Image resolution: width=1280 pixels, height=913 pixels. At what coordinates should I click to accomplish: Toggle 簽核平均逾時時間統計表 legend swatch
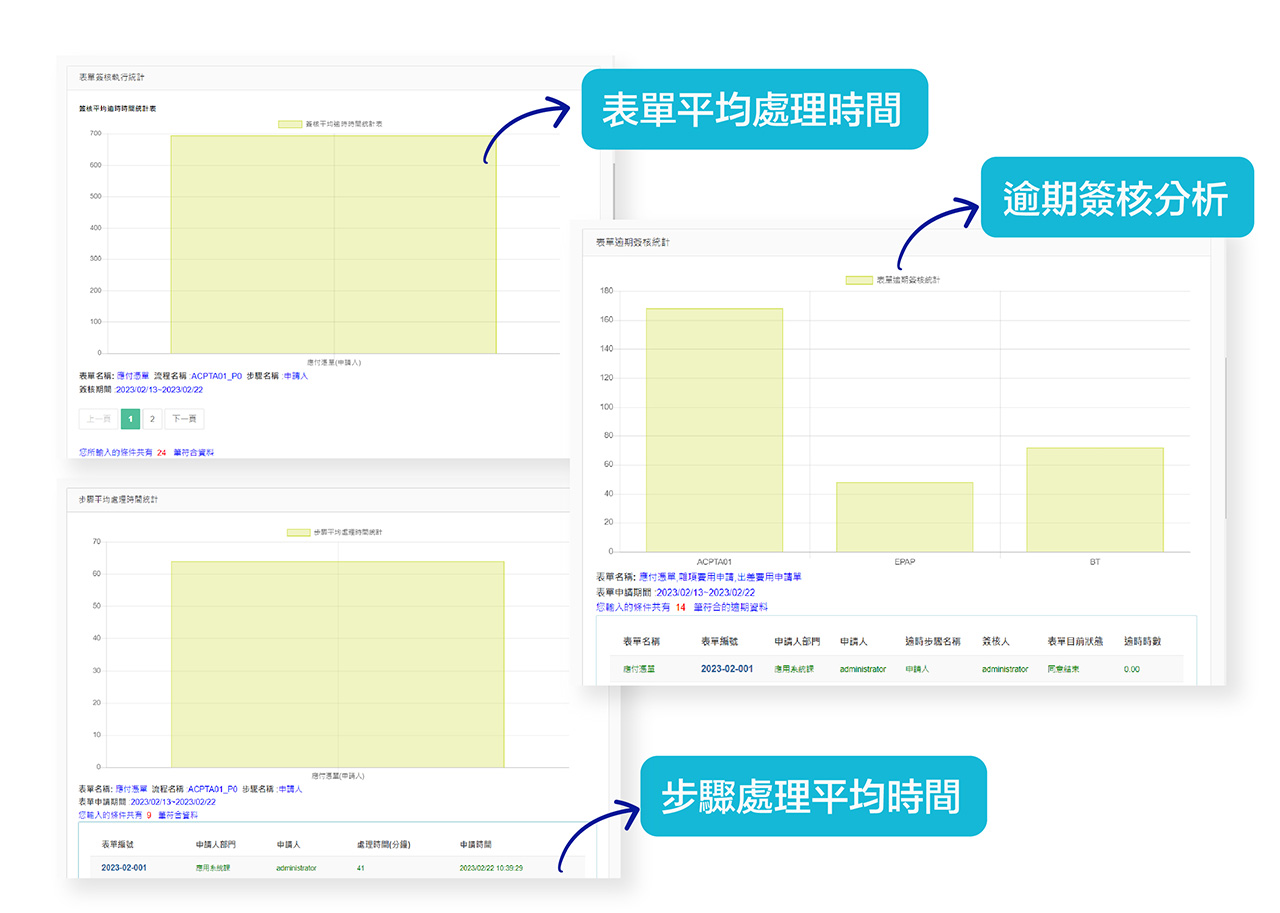click(289, 124)
